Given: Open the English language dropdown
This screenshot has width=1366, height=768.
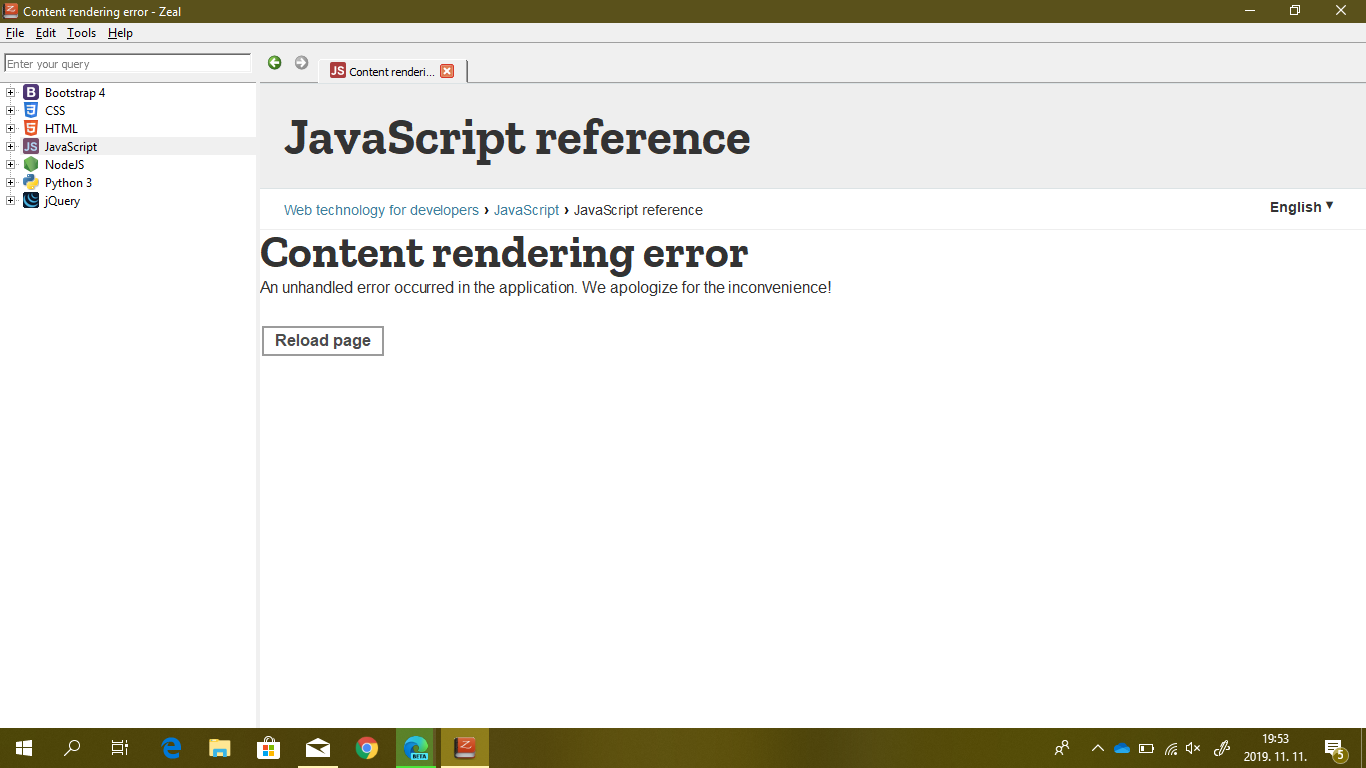Looking at the screenshot, I should (x=1299, y=207).
